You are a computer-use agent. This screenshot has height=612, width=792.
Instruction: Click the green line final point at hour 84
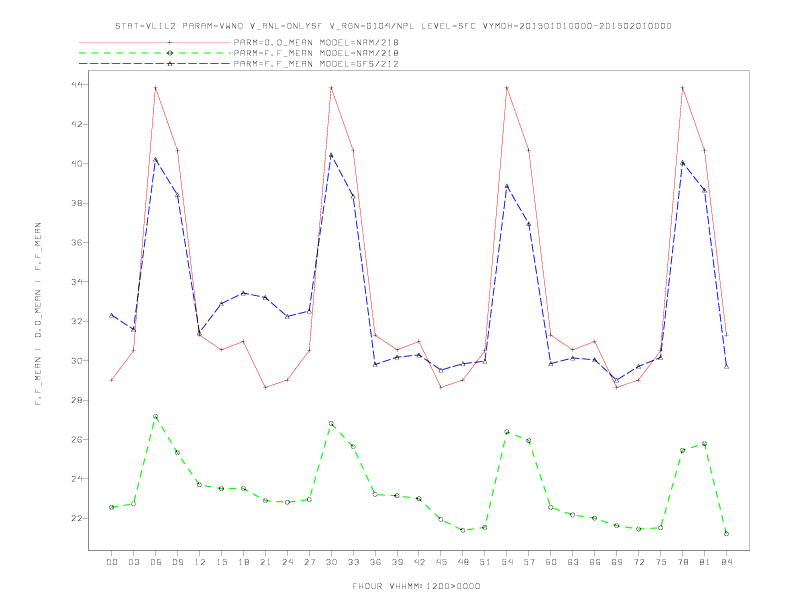[726, 534]
